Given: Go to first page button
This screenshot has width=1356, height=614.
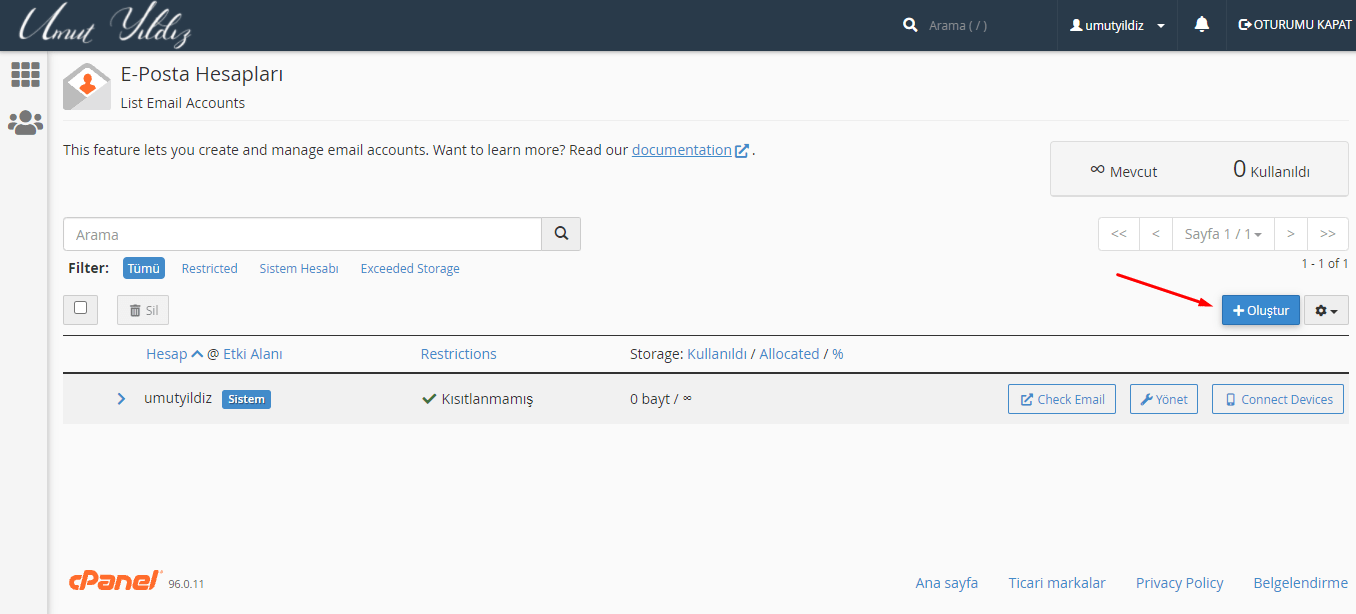Looking at the screenshot, I should (1119, 234).
